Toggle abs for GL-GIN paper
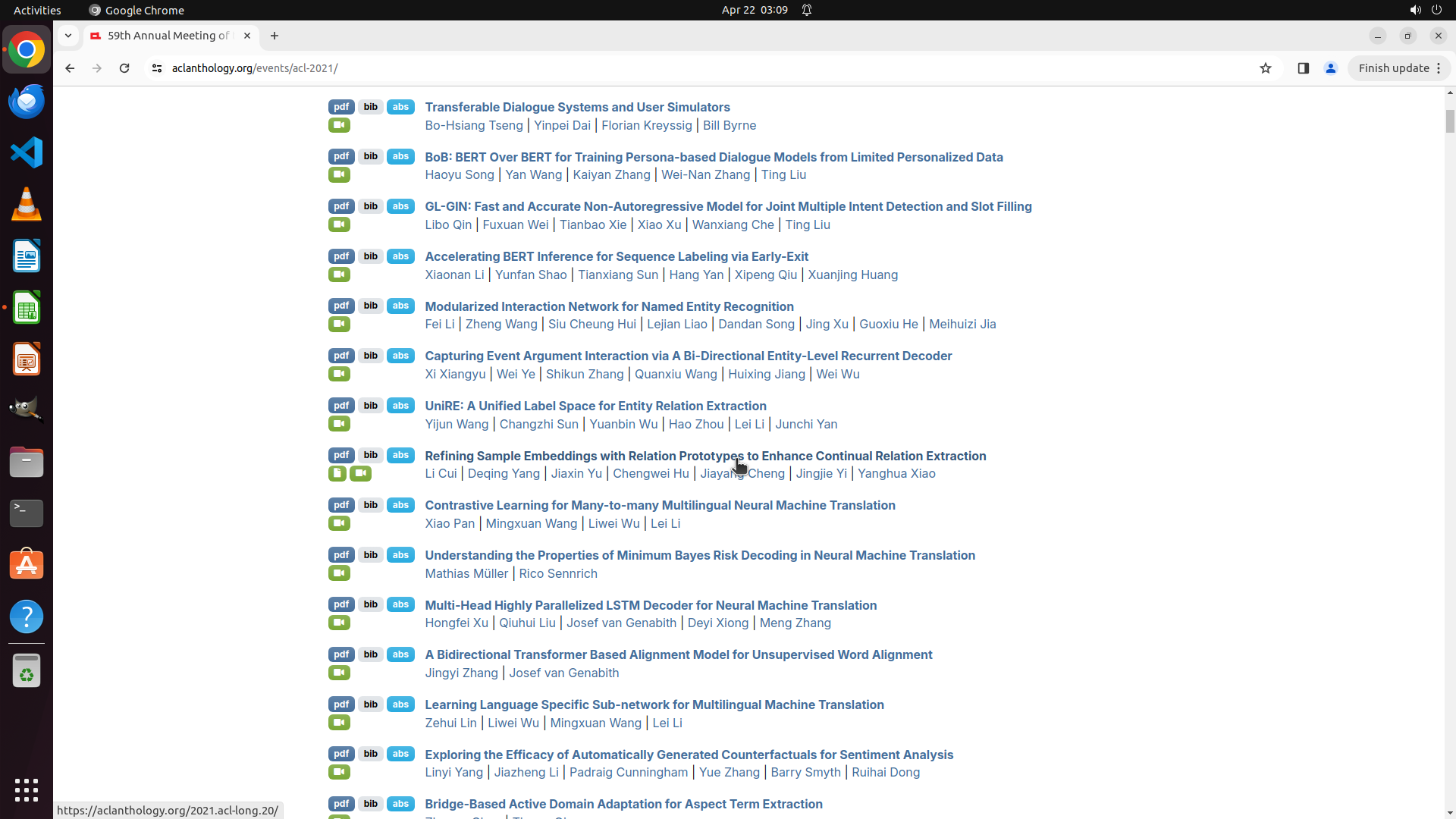 coord(400,206)
